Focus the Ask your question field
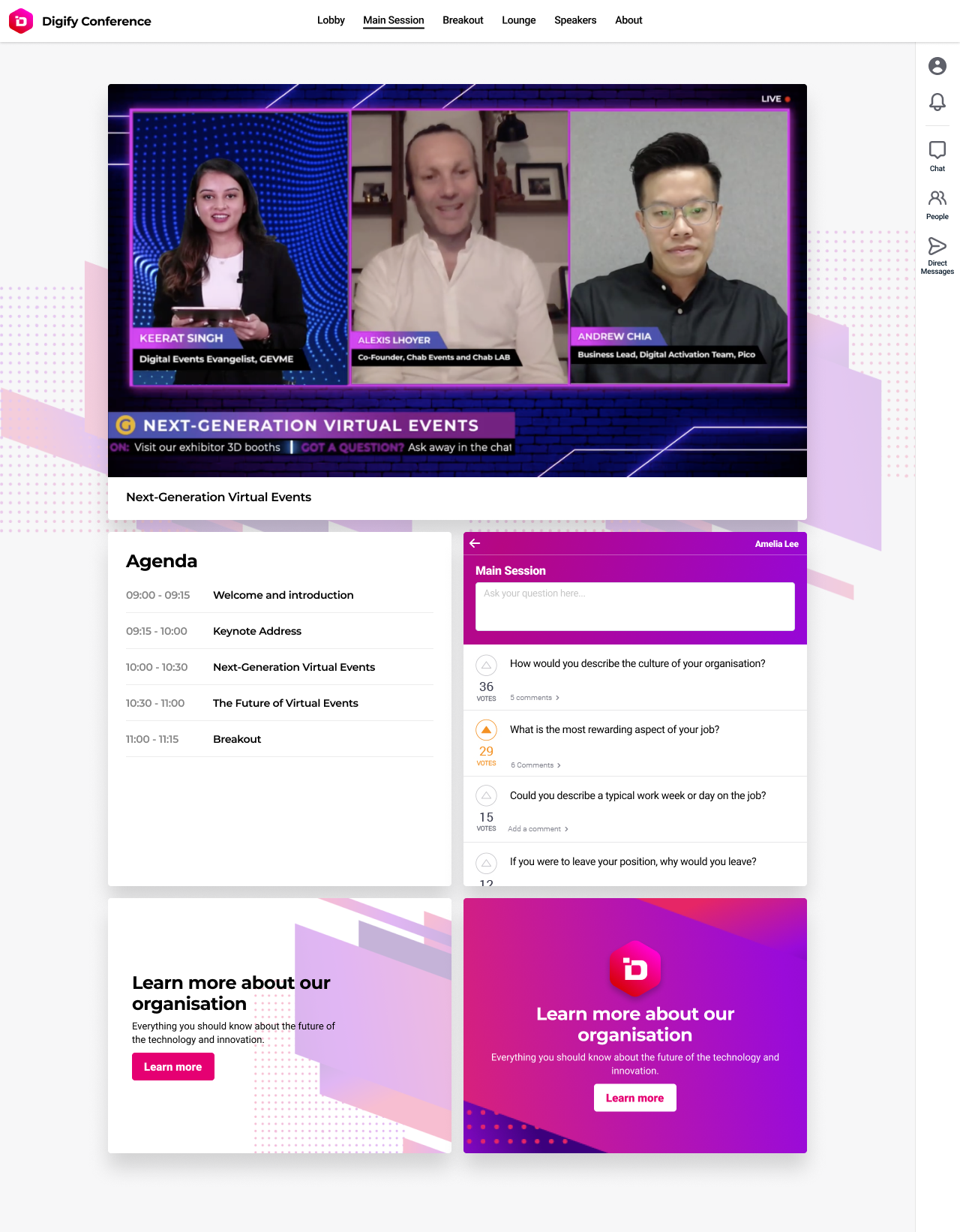The image size is (960, 1232). [x=635, y=606]
